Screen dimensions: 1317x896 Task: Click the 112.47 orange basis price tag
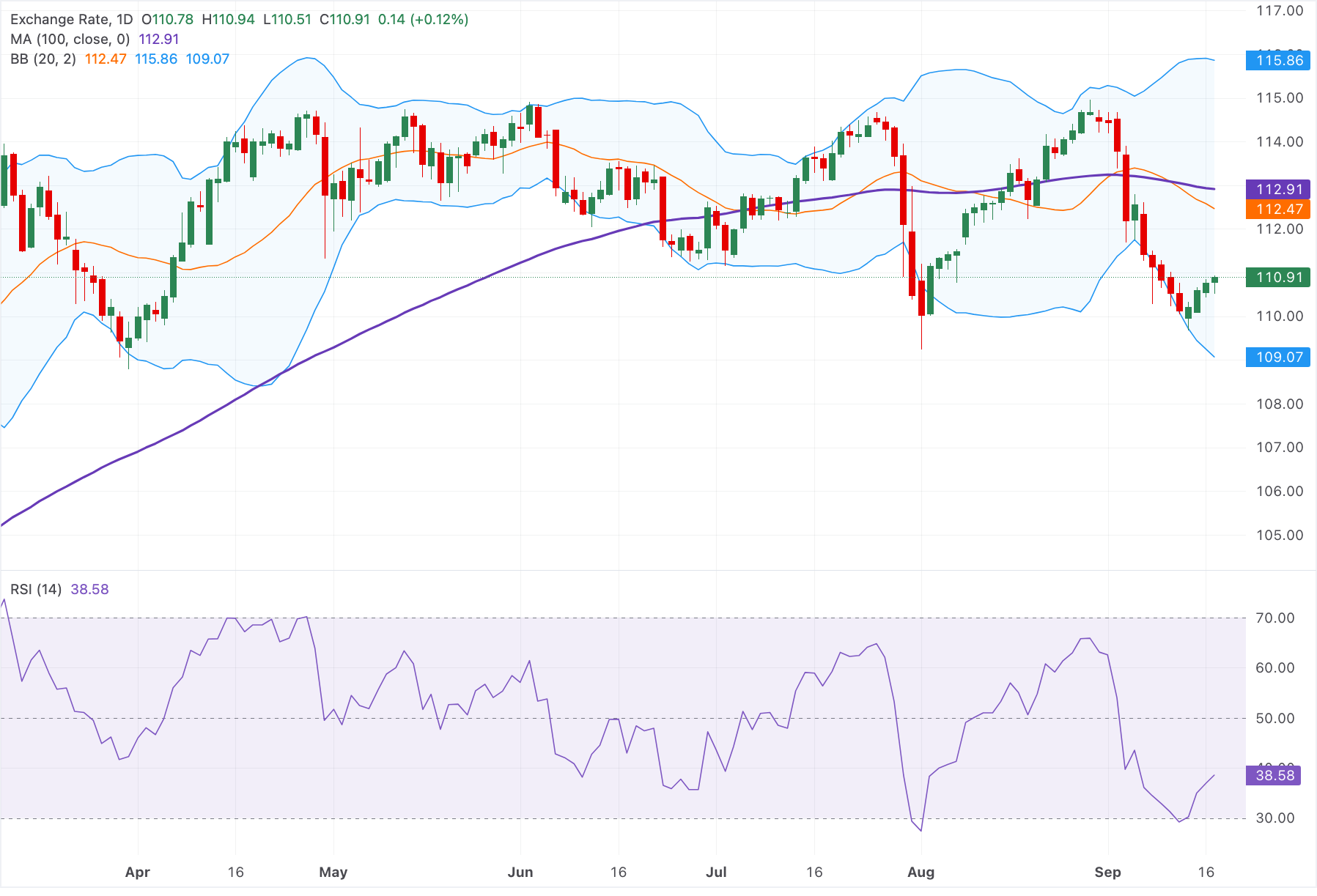[1279, 210]
